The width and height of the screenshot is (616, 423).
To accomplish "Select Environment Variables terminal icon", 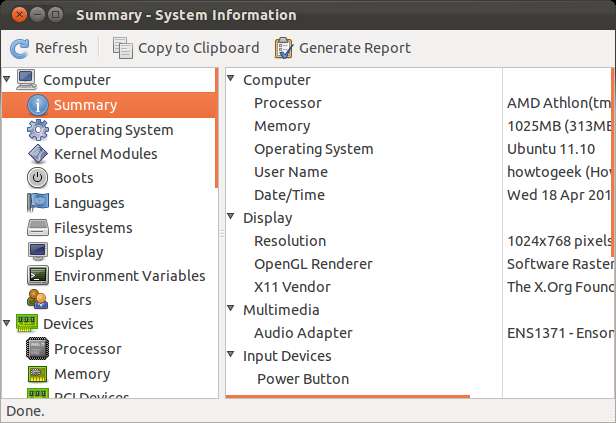I will coord(38,276).
